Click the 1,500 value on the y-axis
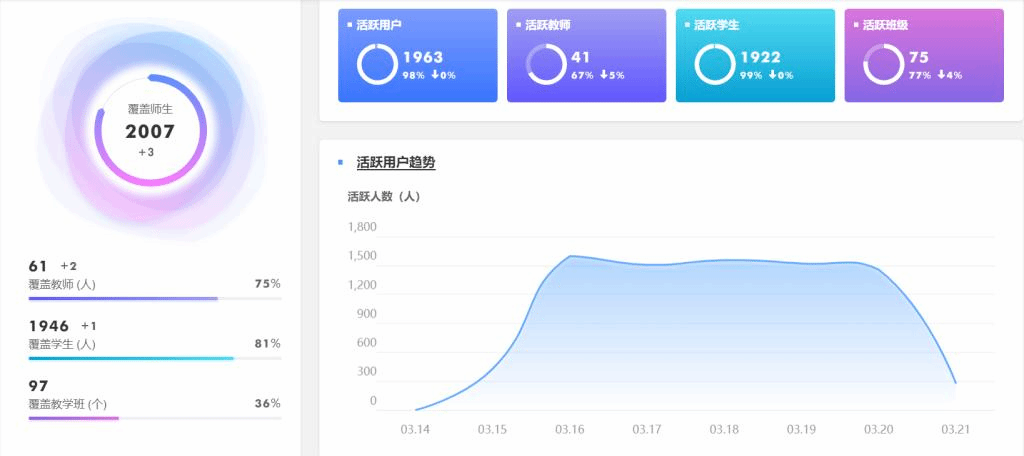Viewport: 1024px width, 456px height. click(x=361, y=256)
